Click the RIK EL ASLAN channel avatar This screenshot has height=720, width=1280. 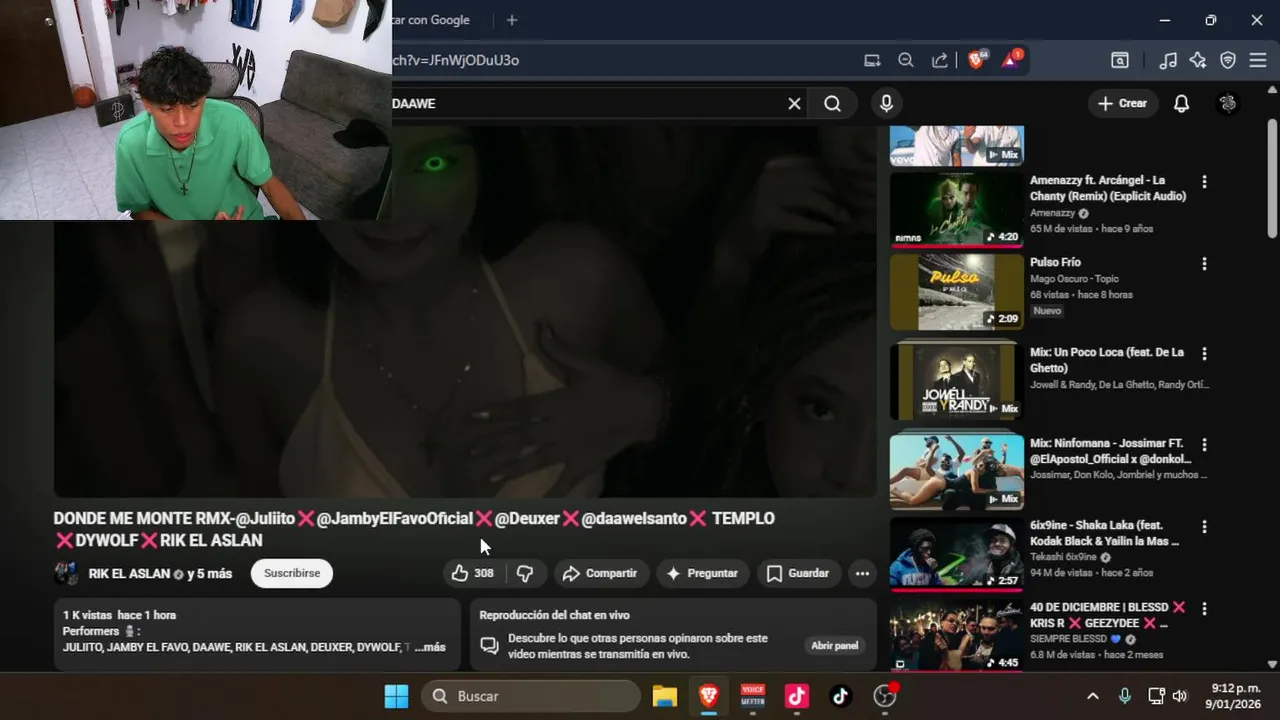pos(66,573)
